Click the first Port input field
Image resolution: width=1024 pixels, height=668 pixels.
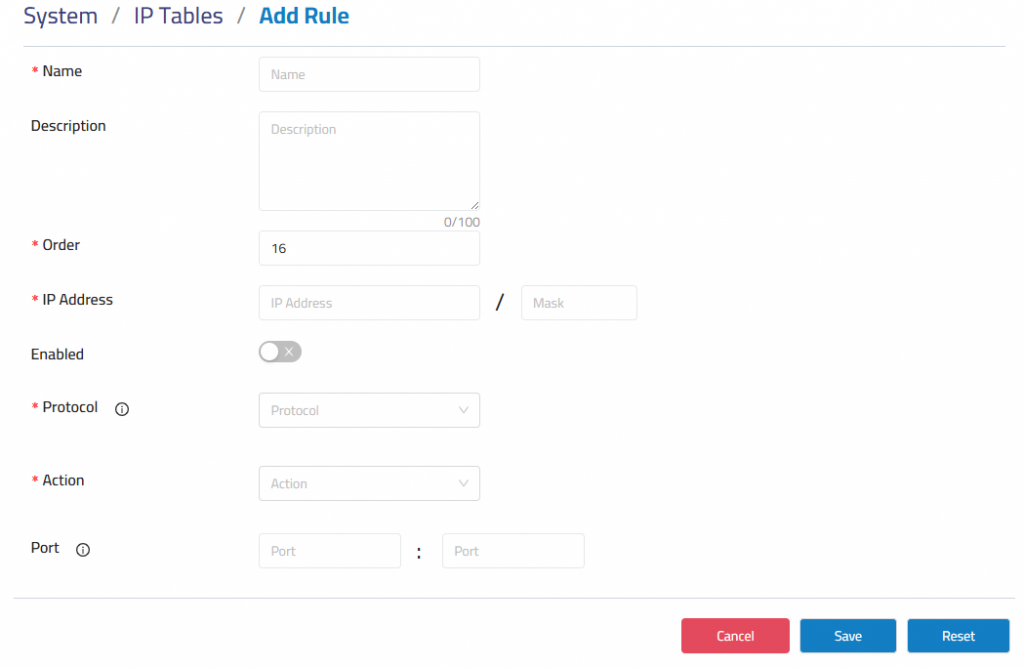click(330, 551)
